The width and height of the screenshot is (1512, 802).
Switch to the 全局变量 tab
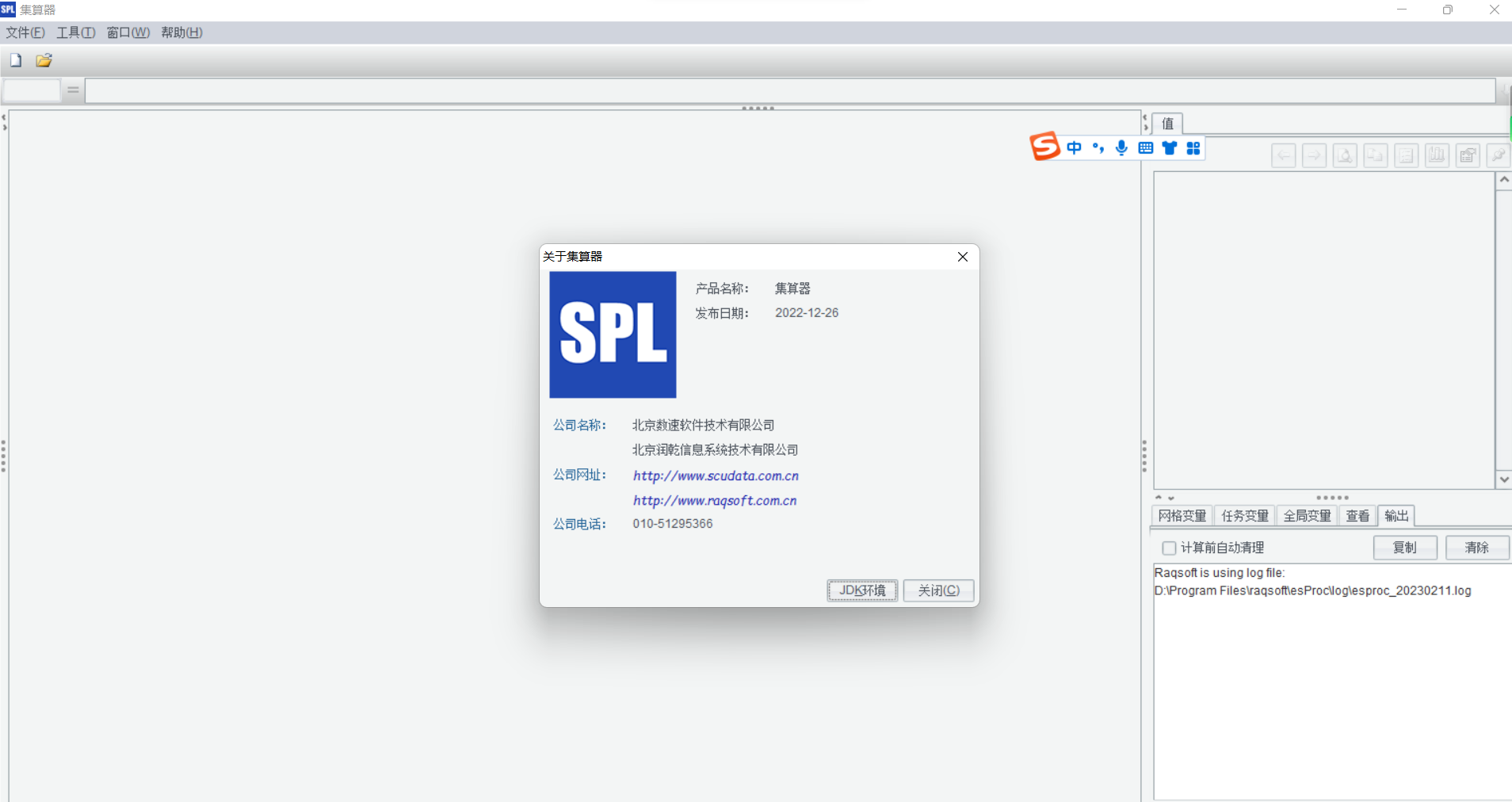pyautogui.click(x=1307, y=516)
